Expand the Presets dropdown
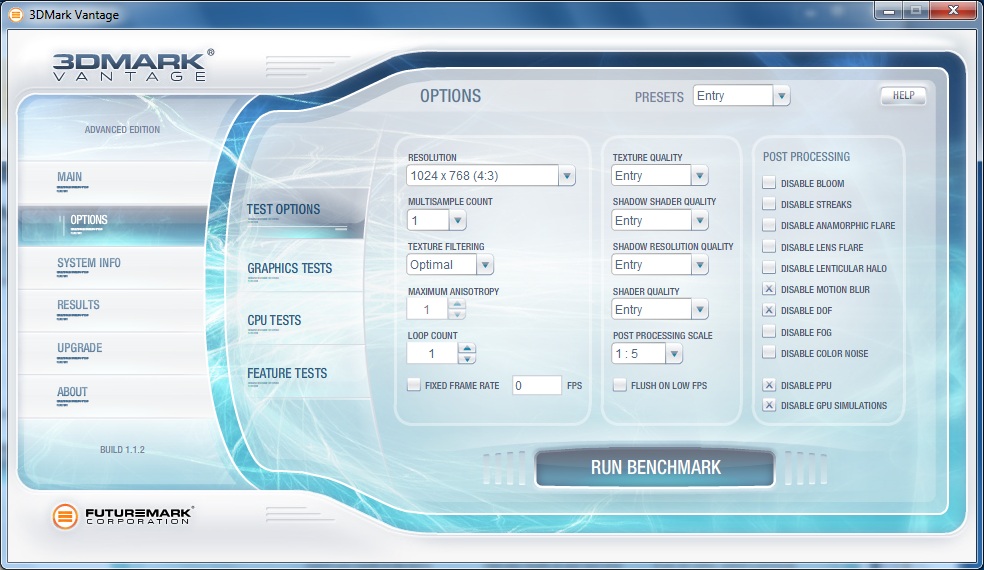The width and height of the screenshot is (984, 570). click(x=781, y=96)
